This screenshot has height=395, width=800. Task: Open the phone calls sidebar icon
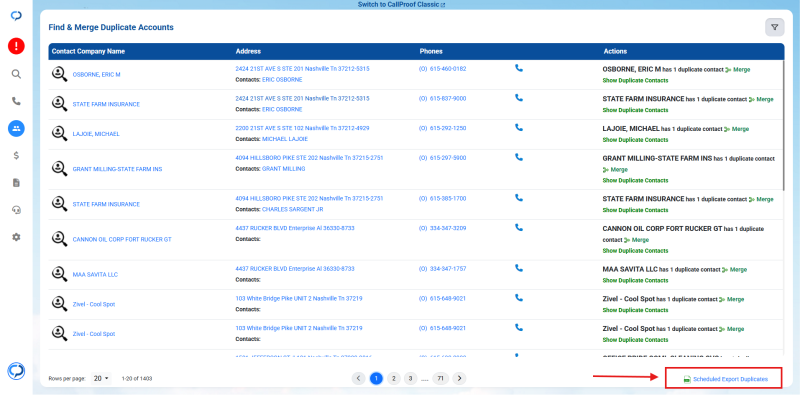pos(16,102)
